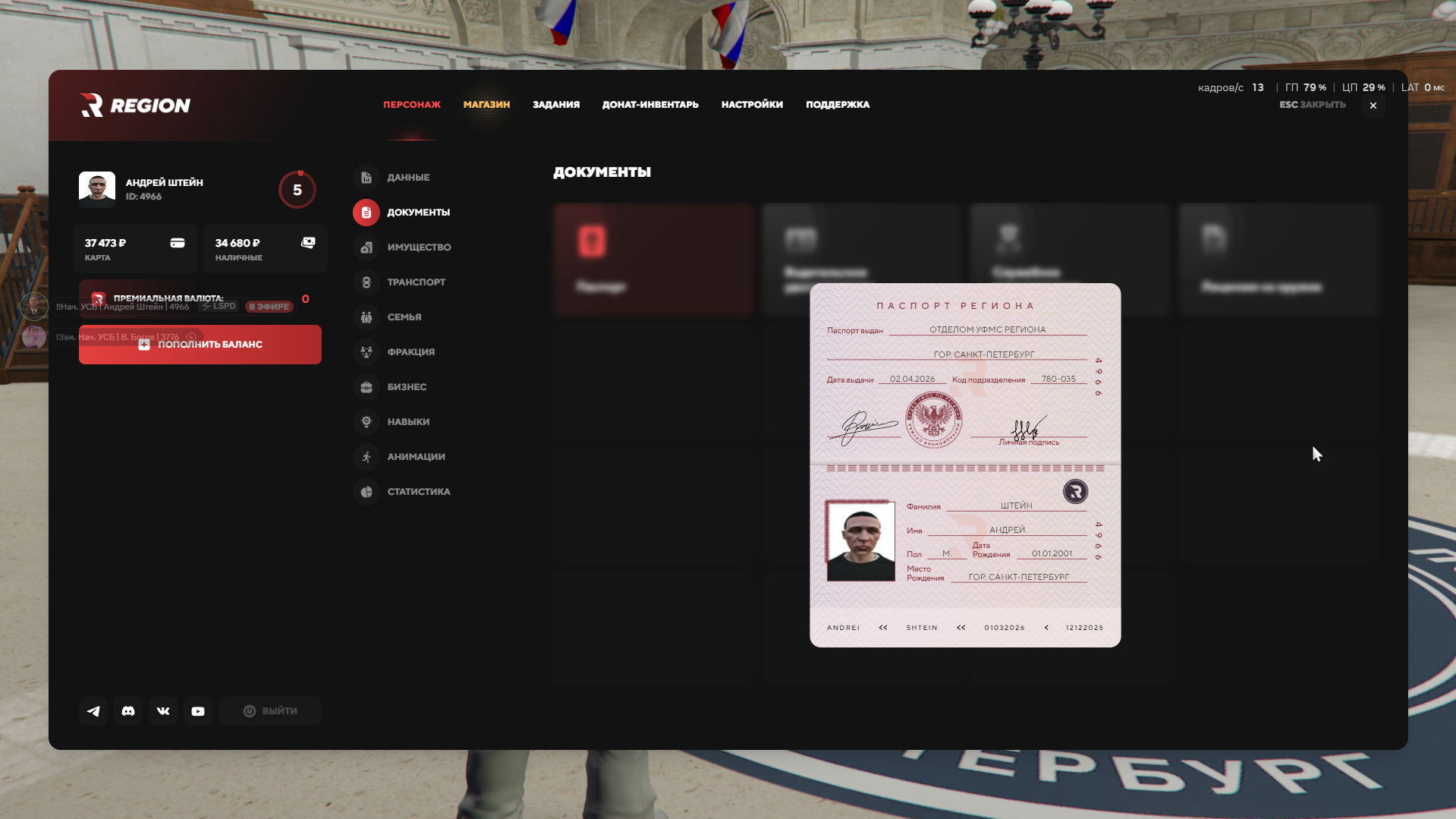Close the menu with the X button
The image size is (1456, 819).
click(x=1373, y=106)
